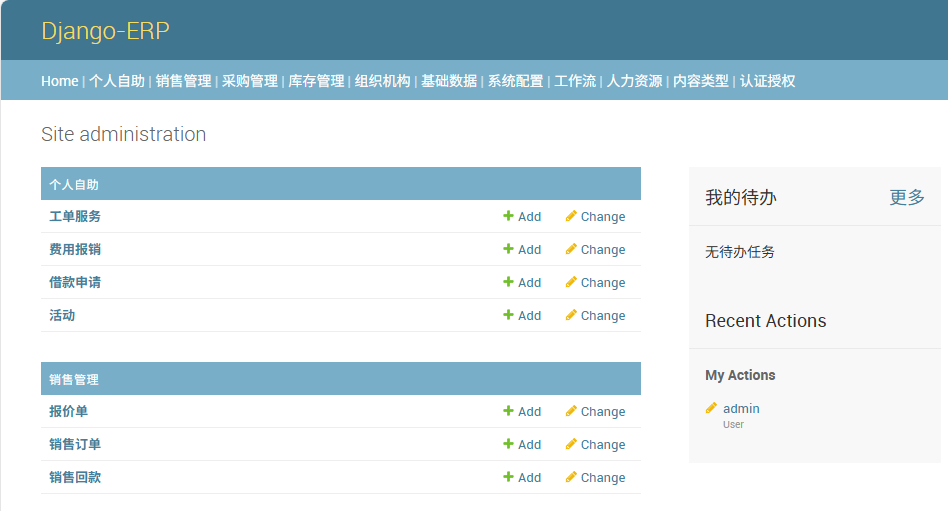Open the Home menu item
The height and width of the screenshot is (511, 948).
59,81
